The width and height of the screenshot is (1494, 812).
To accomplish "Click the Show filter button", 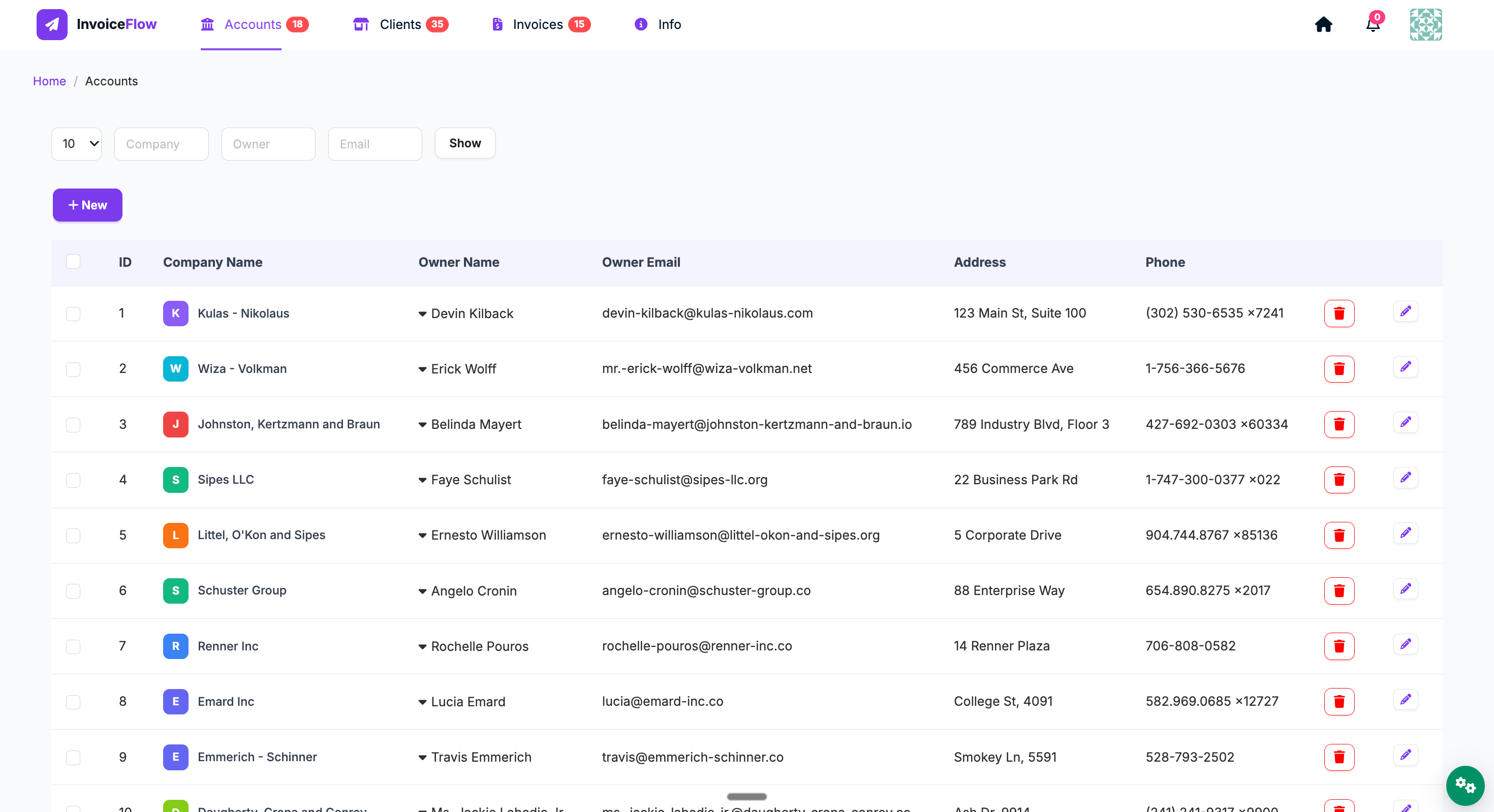I will coord(464,143).
